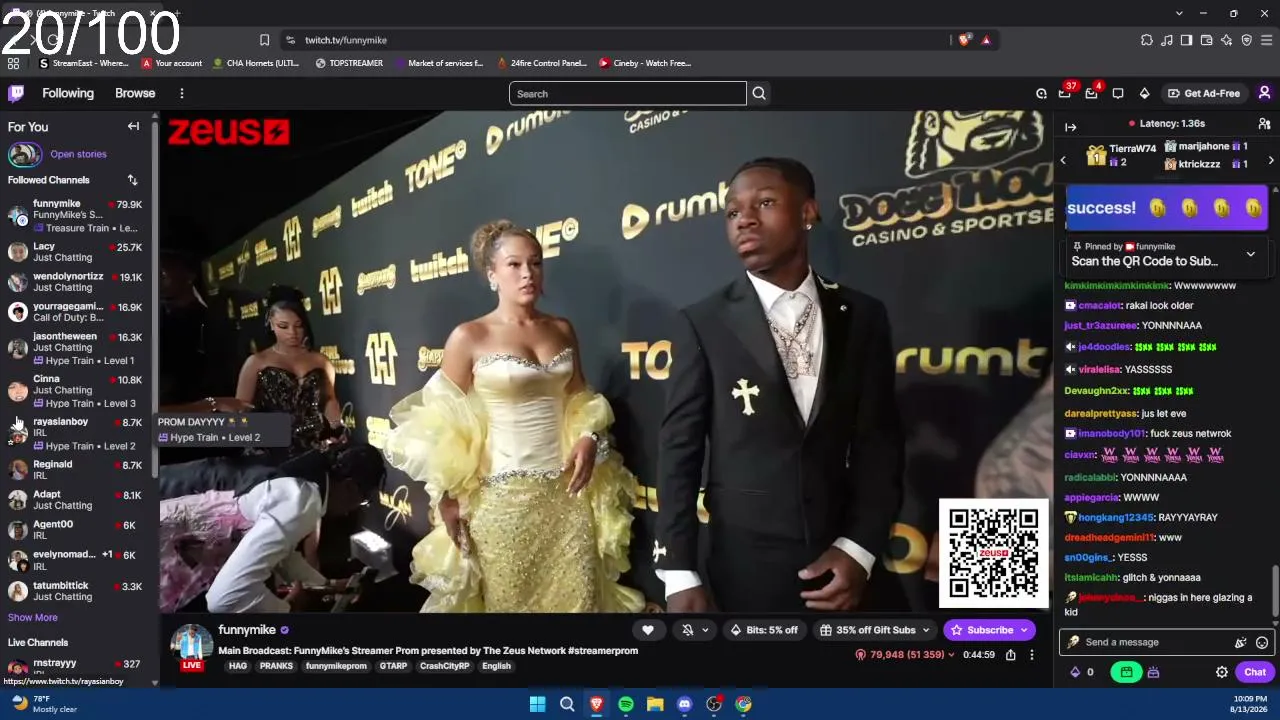Open Discord from the taskbar
This screenshot has width=1280, height=720.
(684, 704)
